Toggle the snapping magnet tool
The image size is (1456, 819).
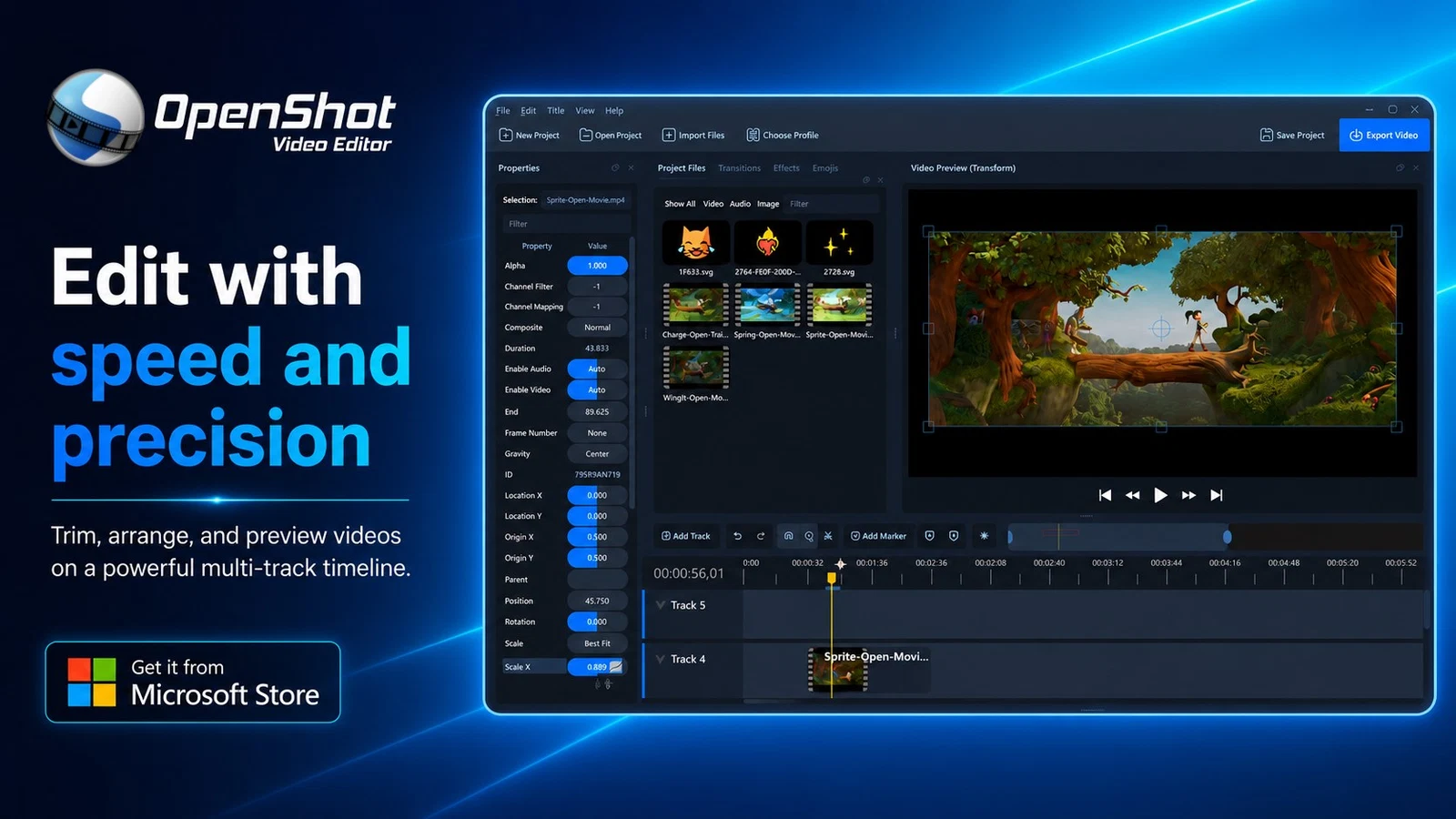(x=788, y=536)
